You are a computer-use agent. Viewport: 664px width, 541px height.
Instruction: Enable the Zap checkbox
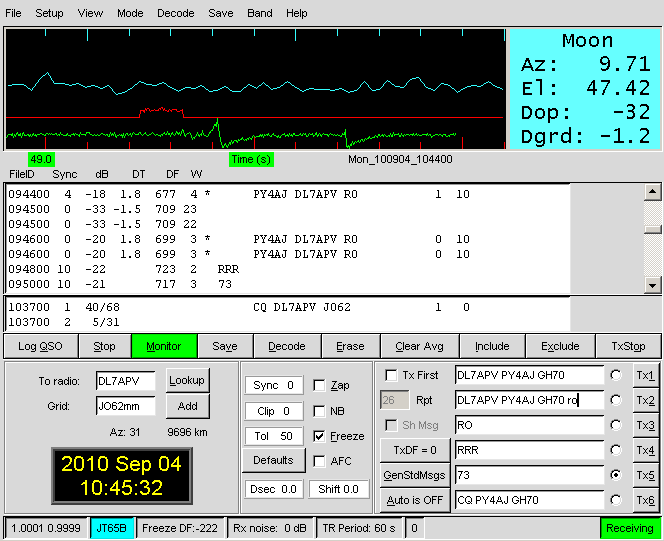coord(320,386)
